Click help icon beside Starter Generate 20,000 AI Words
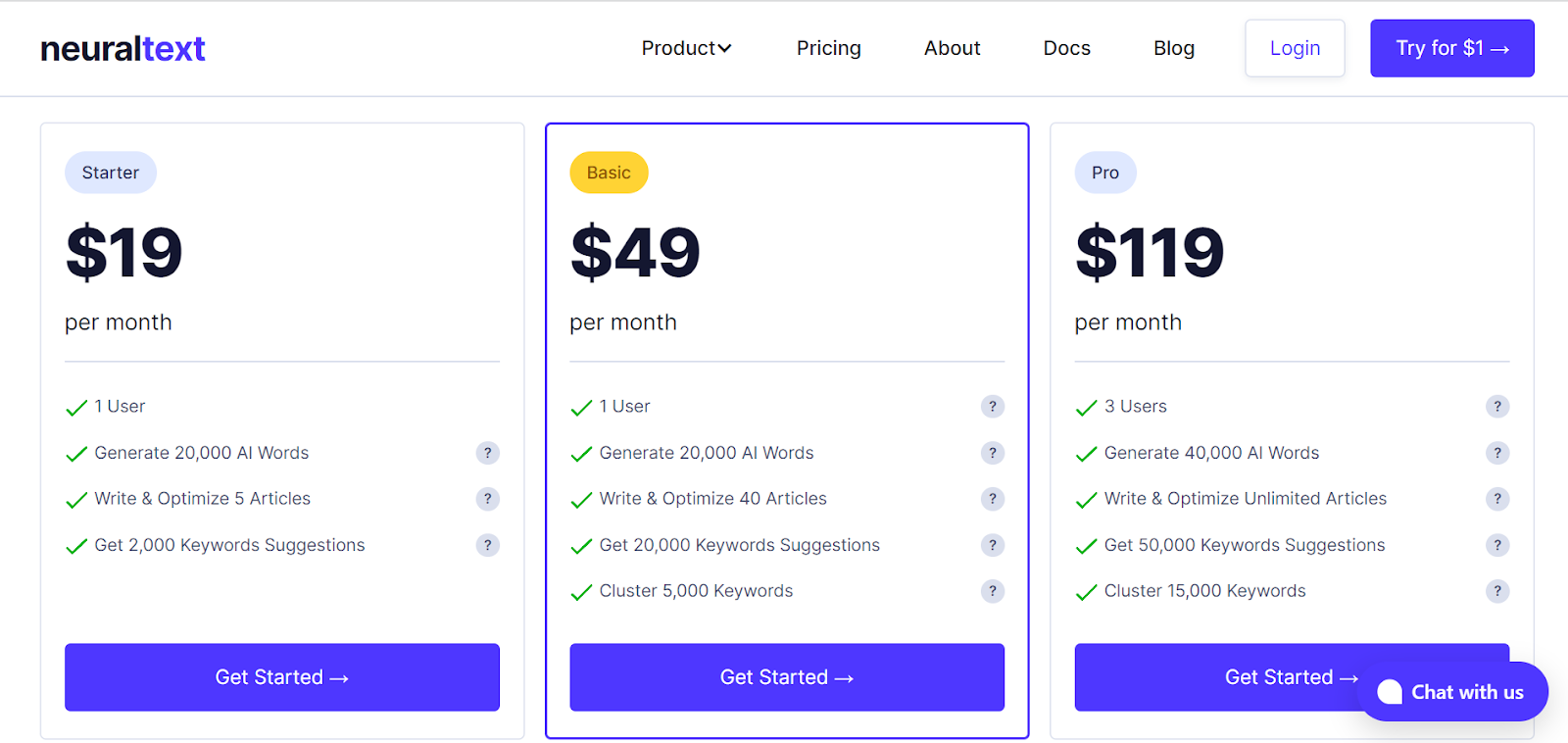 tap(487, 453)
